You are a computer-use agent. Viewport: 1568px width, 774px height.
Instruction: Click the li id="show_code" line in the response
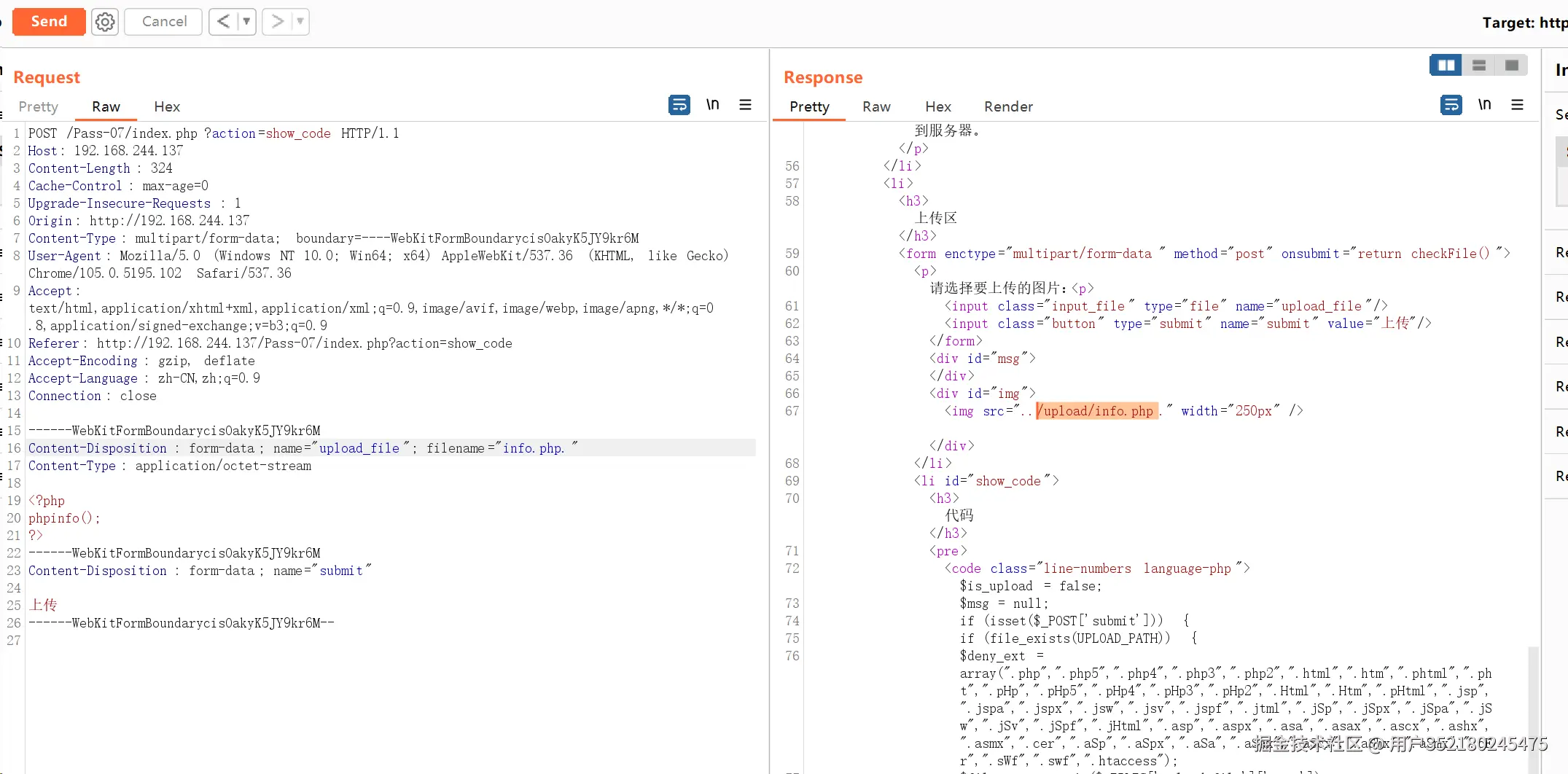986,481
